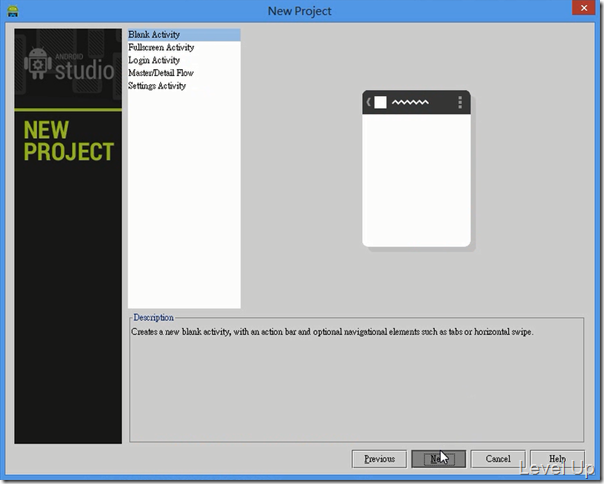Image resolution: width=604 pixels, height=484 pixels.
Task: Click overflow menu dots in preview
Action: click(460, 103)
